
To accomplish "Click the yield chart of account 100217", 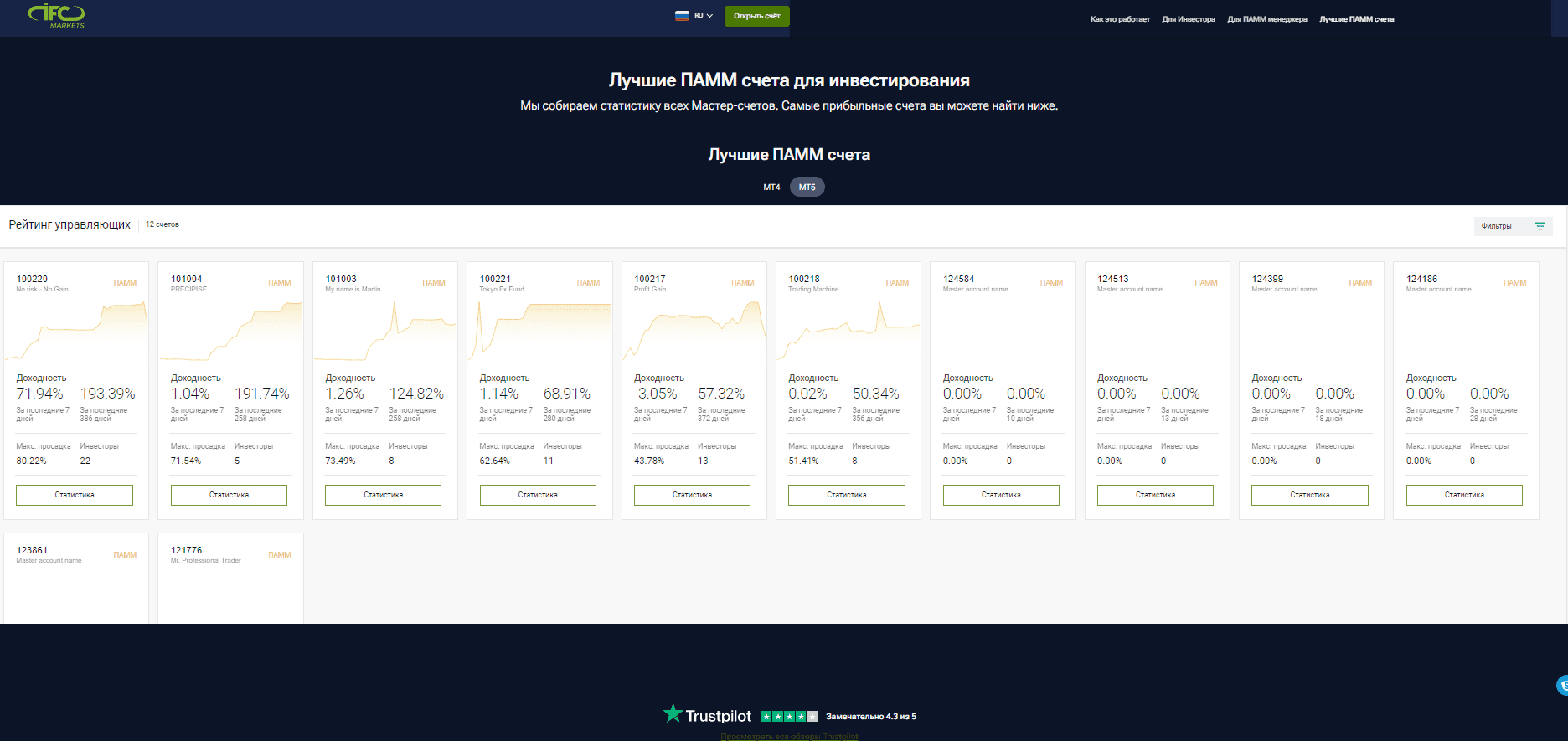I will pos(694,331).
